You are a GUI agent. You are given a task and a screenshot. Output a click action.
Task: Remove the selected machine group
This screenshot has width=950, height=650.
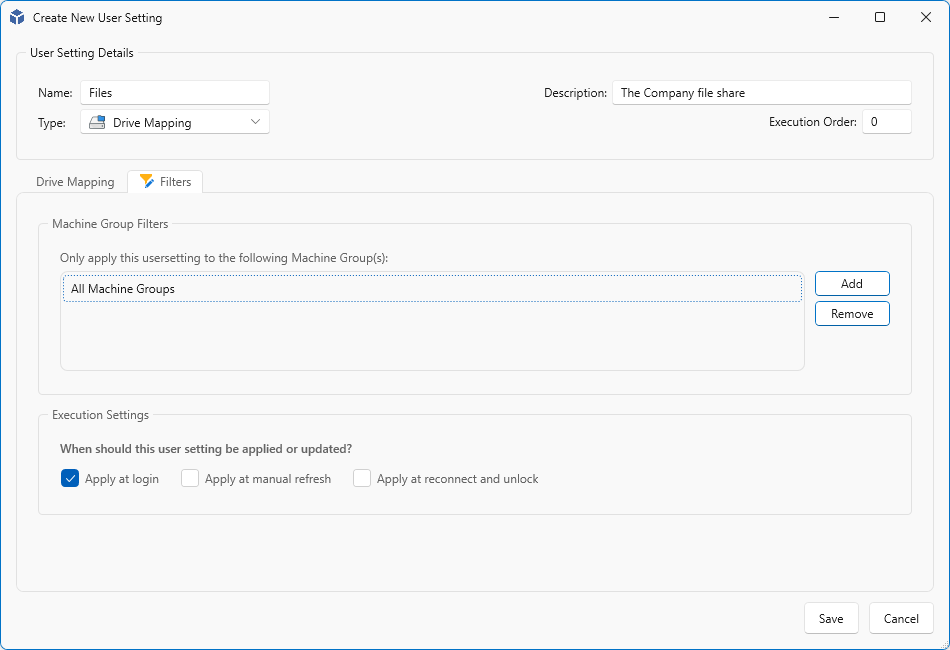[x=851, y=313]
